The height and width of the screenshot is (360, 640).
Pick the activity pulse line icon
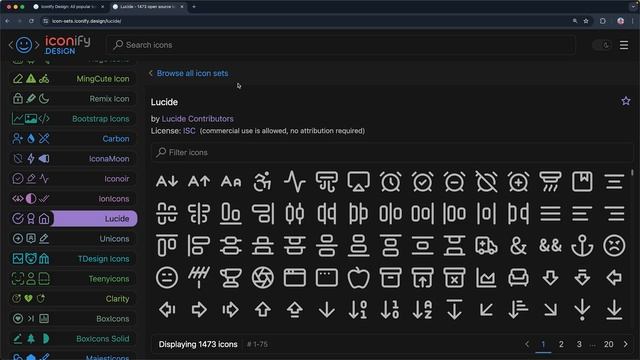click(295, 181)
